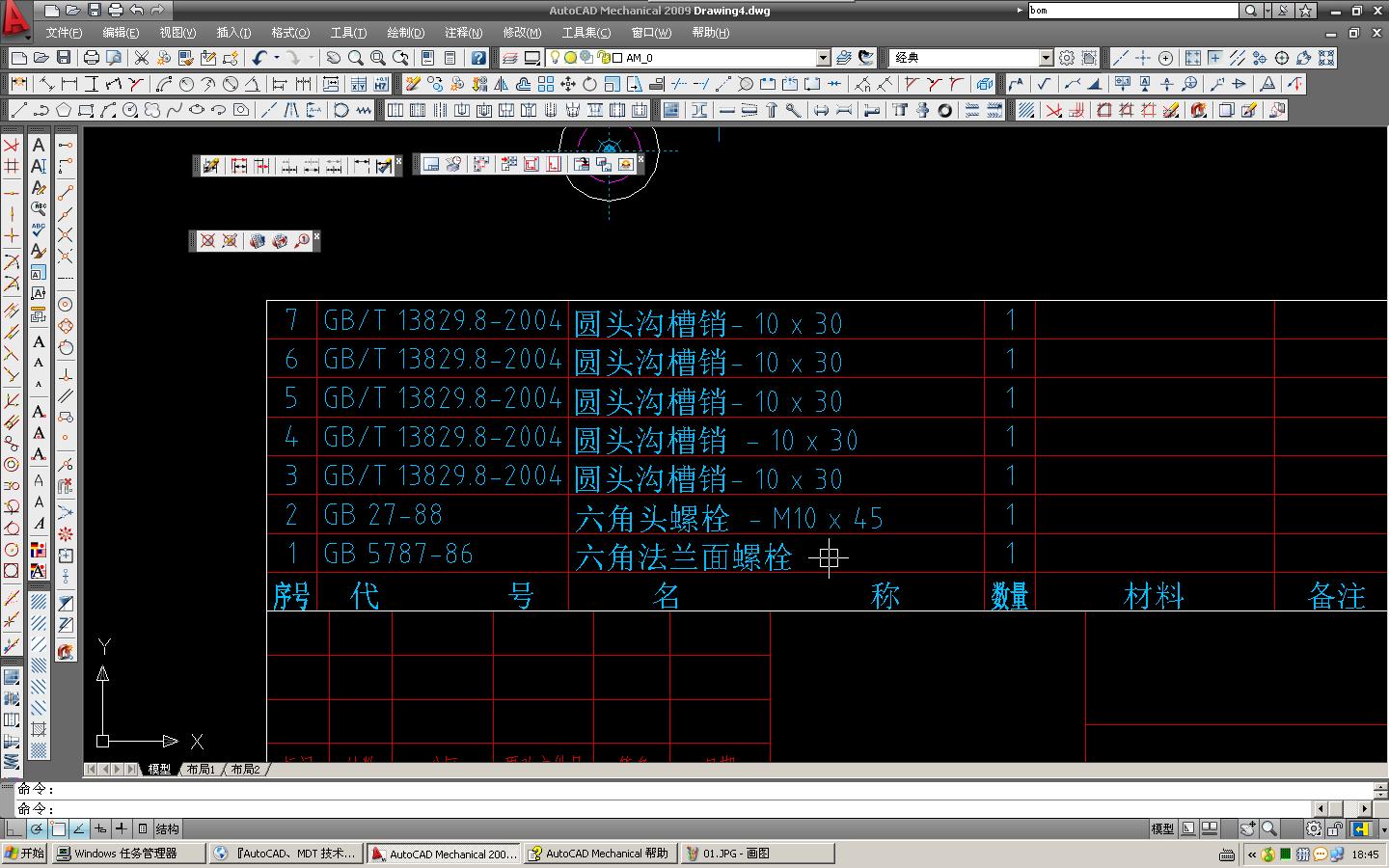Expand the Redo history dropdown arrow

click(x=311, y=58)
